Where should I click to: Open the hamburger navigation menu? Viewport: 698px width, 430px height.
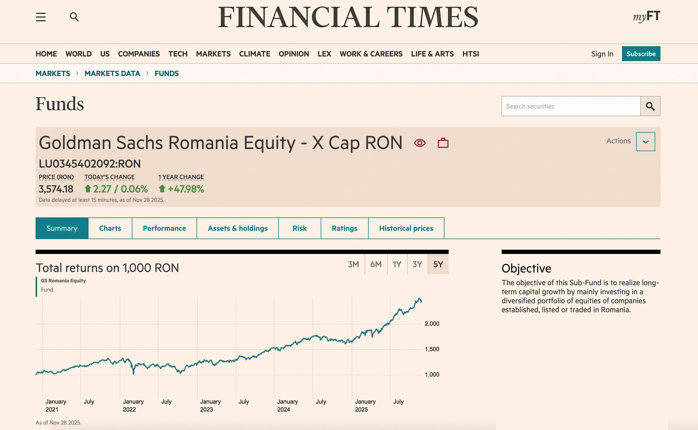(x=40, y=17)
